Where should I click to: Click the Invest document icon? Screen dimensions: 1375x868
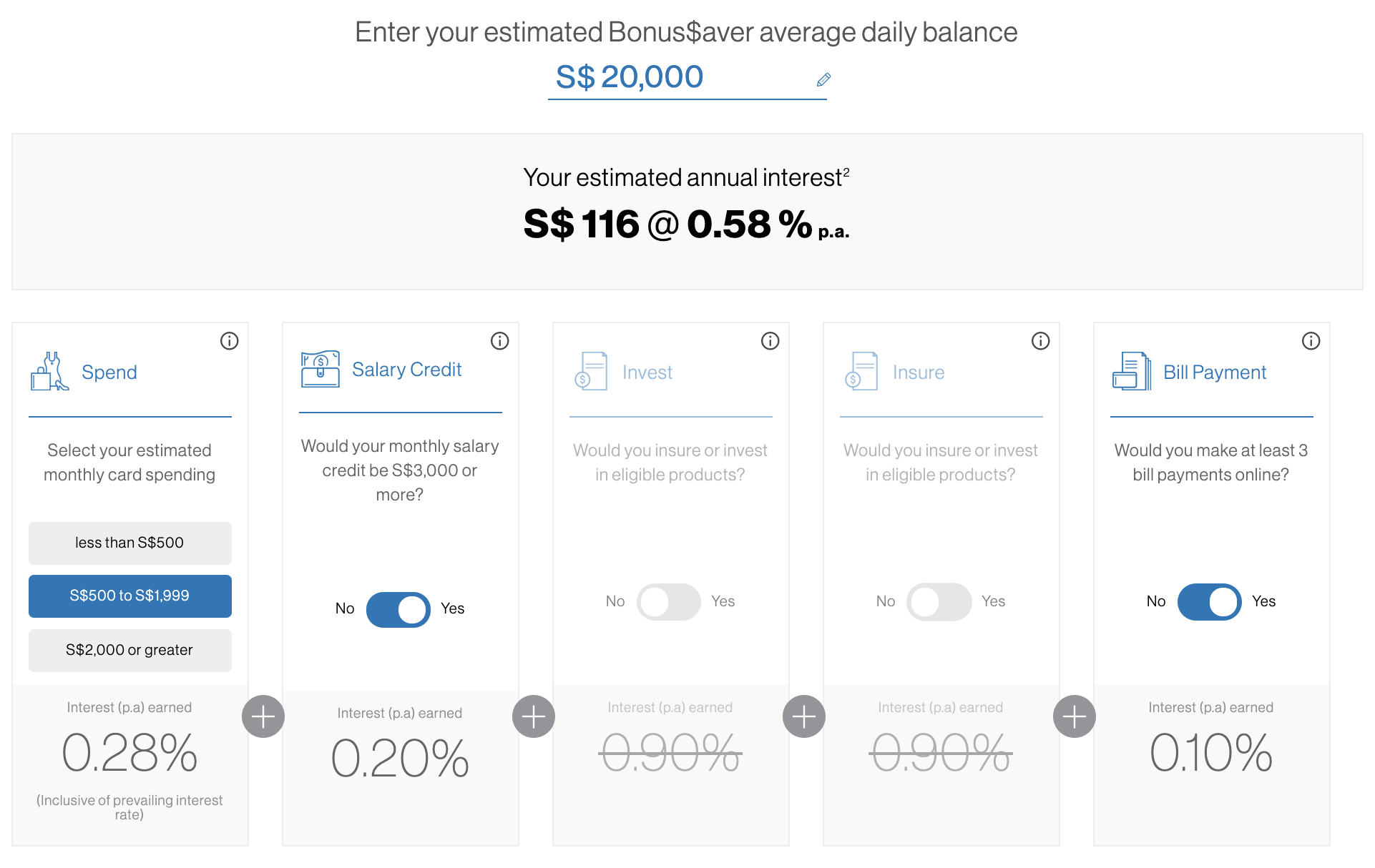point(591,371)
